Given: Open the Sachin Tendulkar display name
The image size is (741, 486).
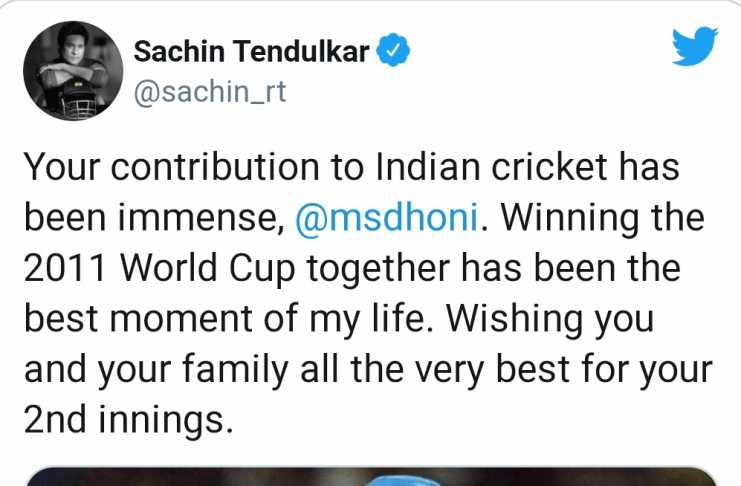Looking at the screenshot, I should click(x=251, y=51).
